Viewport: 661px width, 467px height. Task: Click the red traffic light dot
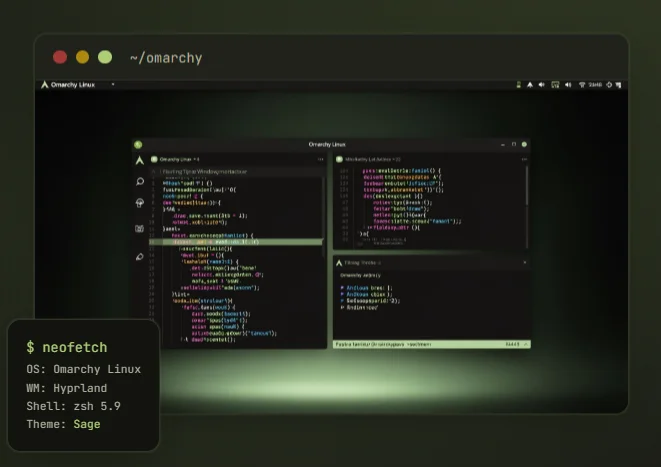click(x=60, y=57)
